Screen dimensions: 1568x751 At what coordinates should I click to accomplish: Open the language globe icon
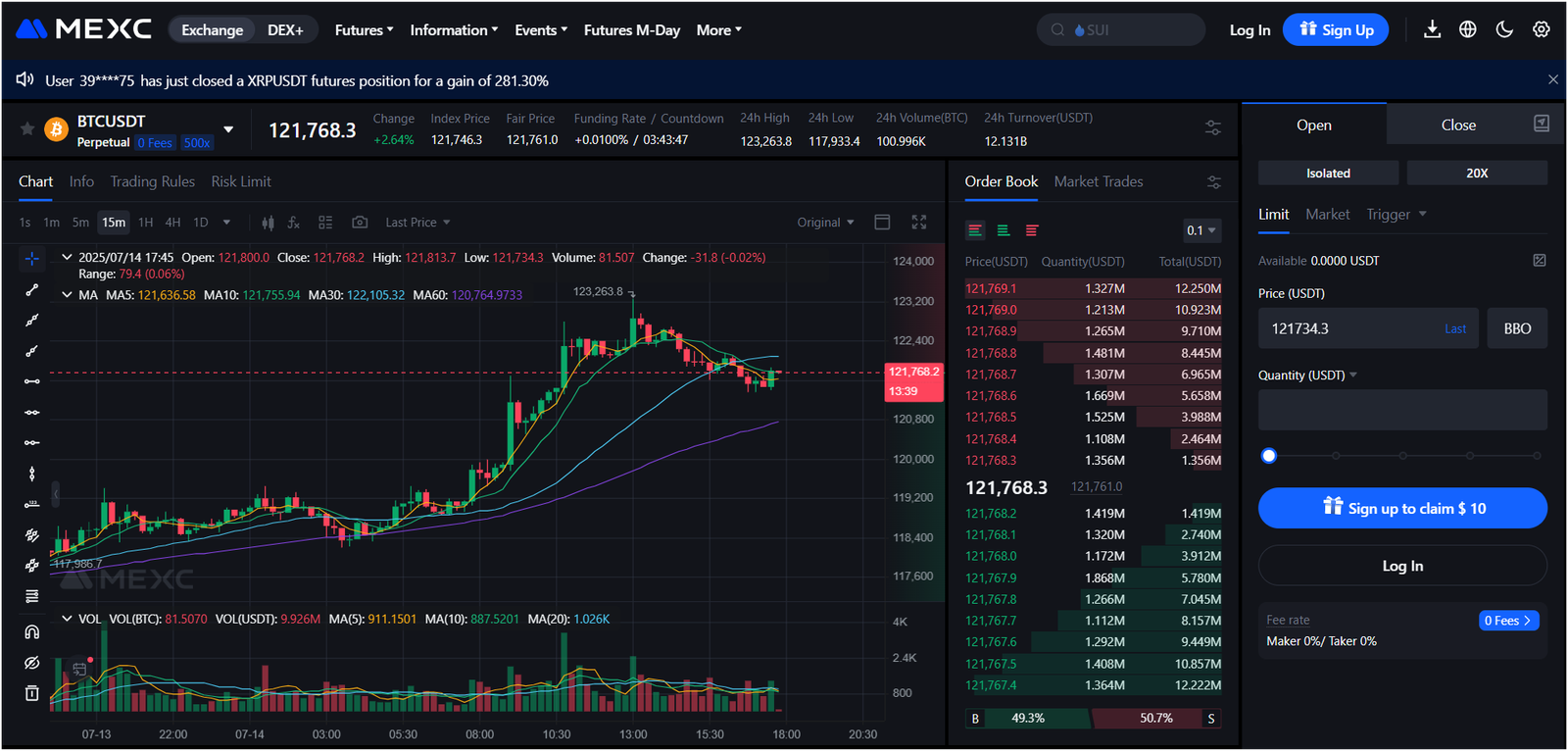coord(1468,29)
